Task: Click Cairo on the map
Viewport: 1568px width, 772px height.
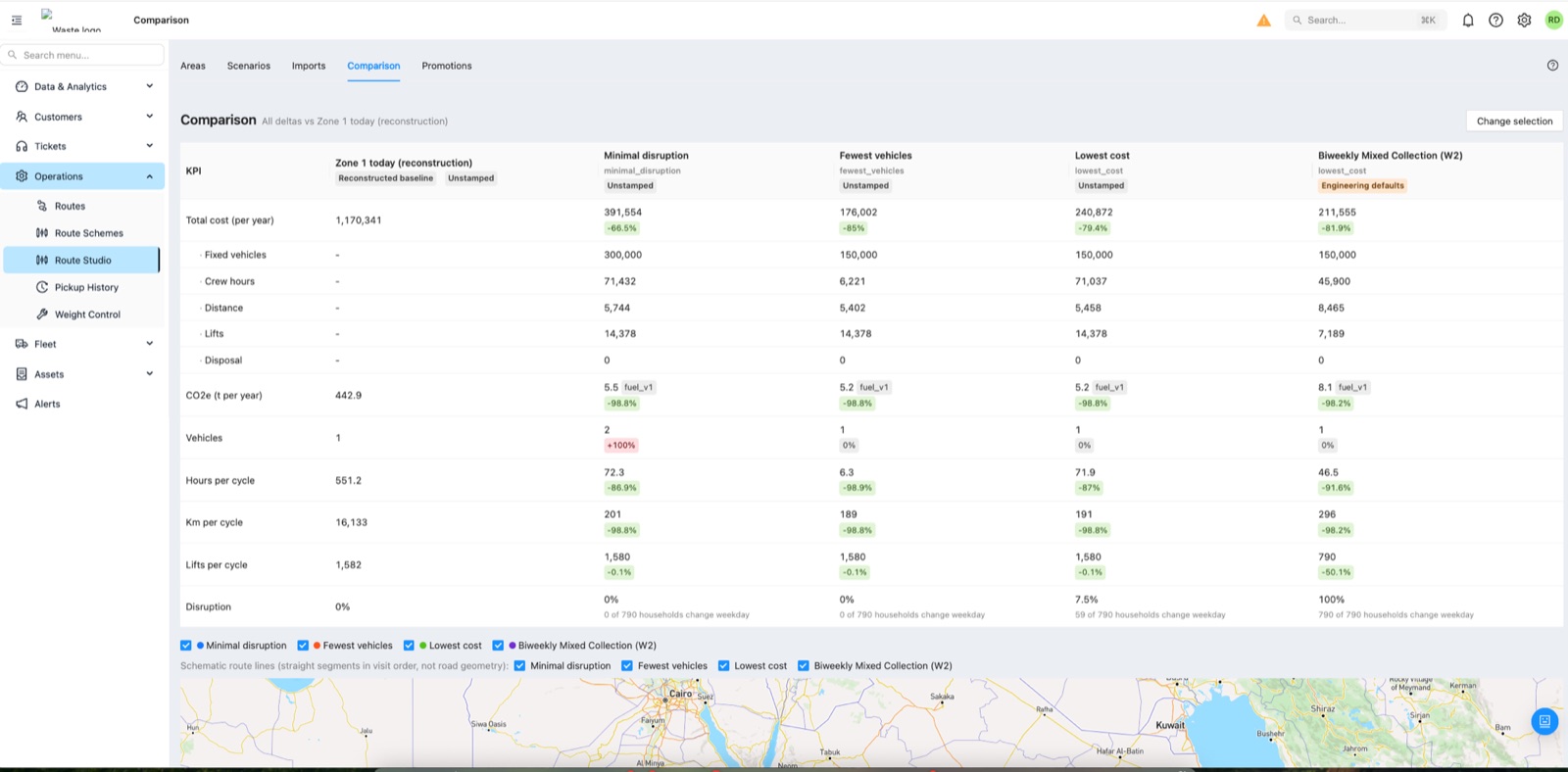Action: point(680,694)
